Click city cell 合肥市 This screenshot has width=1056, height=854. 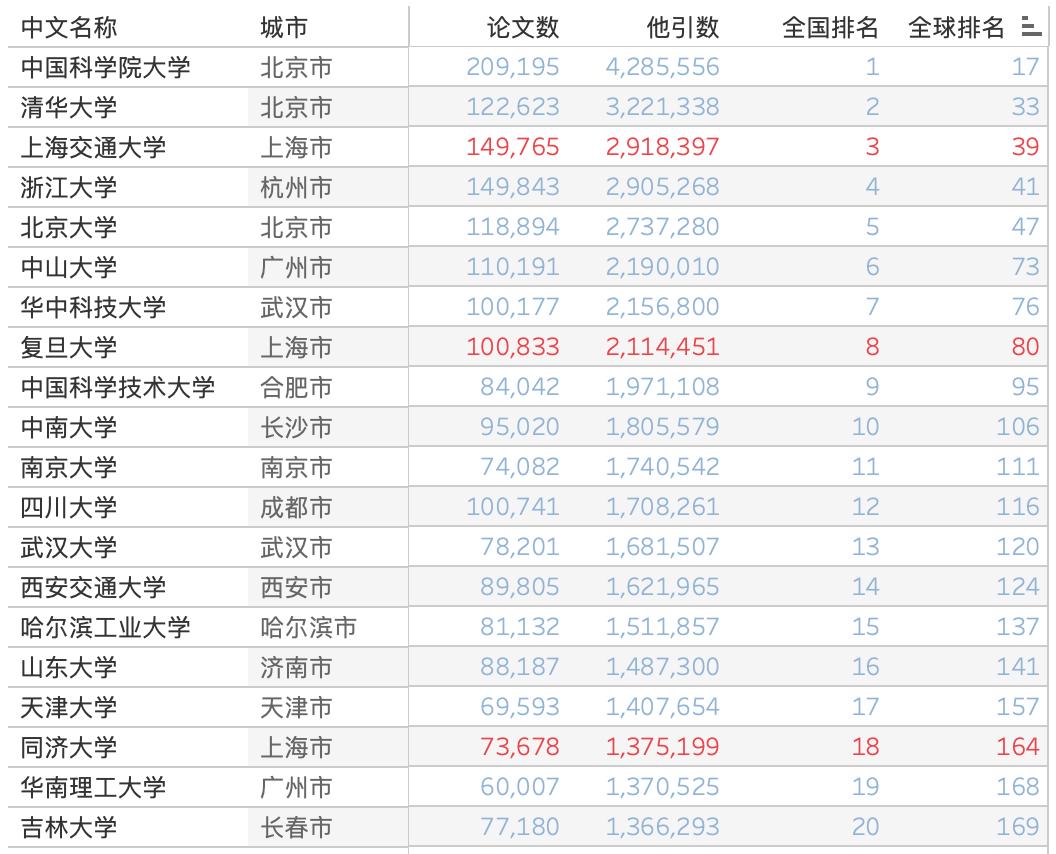pyautogui.click(x=296, y=387)
